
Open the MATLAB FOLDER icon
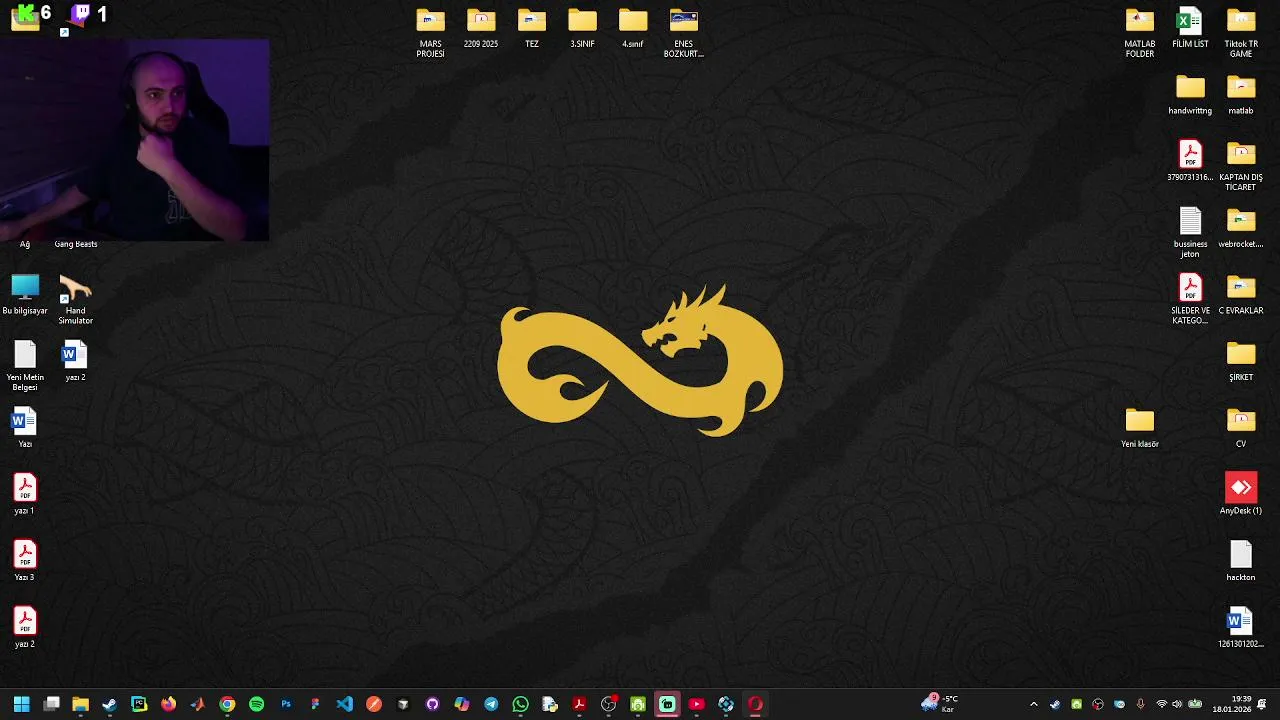[x=1140, y=33]
